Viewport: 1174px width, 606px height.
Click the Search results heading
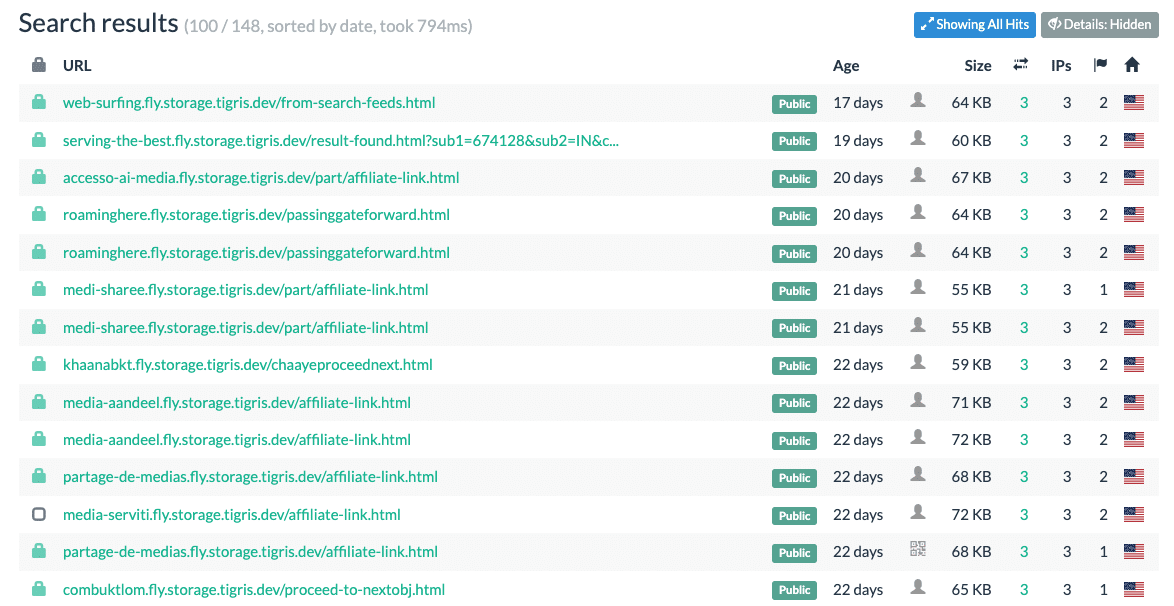coord(98,23)
